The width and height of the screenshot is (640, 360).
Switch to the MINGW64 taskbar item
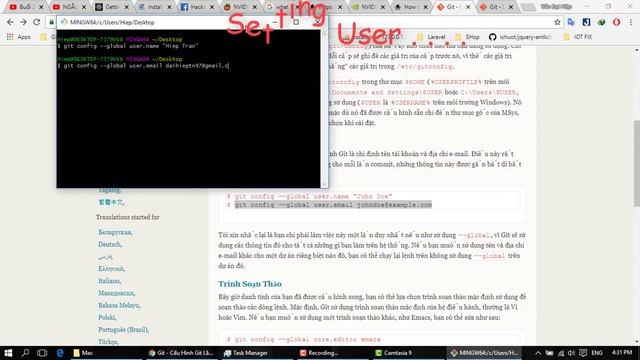tap(484, 353)
